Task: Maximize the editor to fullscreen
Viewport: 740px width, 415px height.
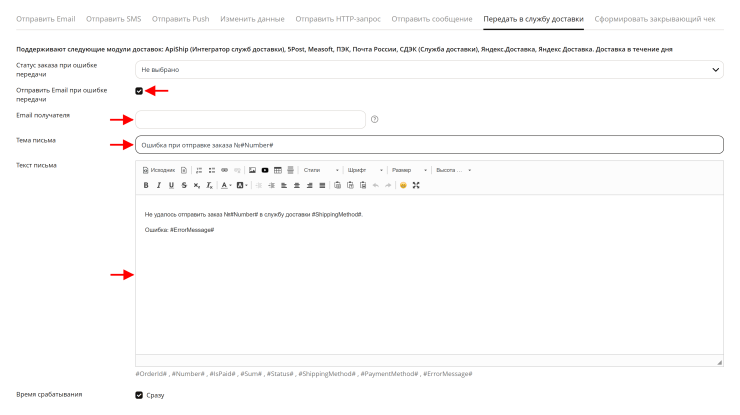Action: tap(416, 185)
